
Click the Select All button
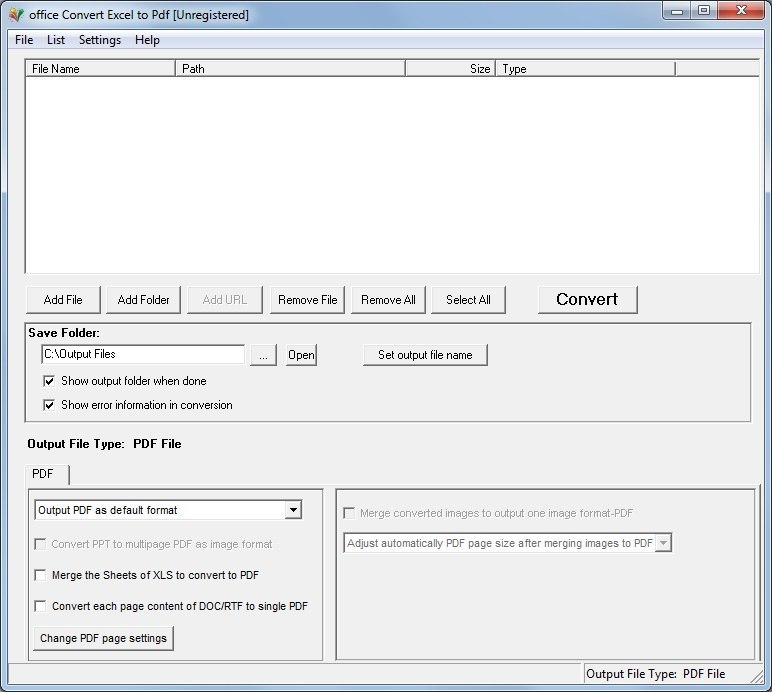468,300
